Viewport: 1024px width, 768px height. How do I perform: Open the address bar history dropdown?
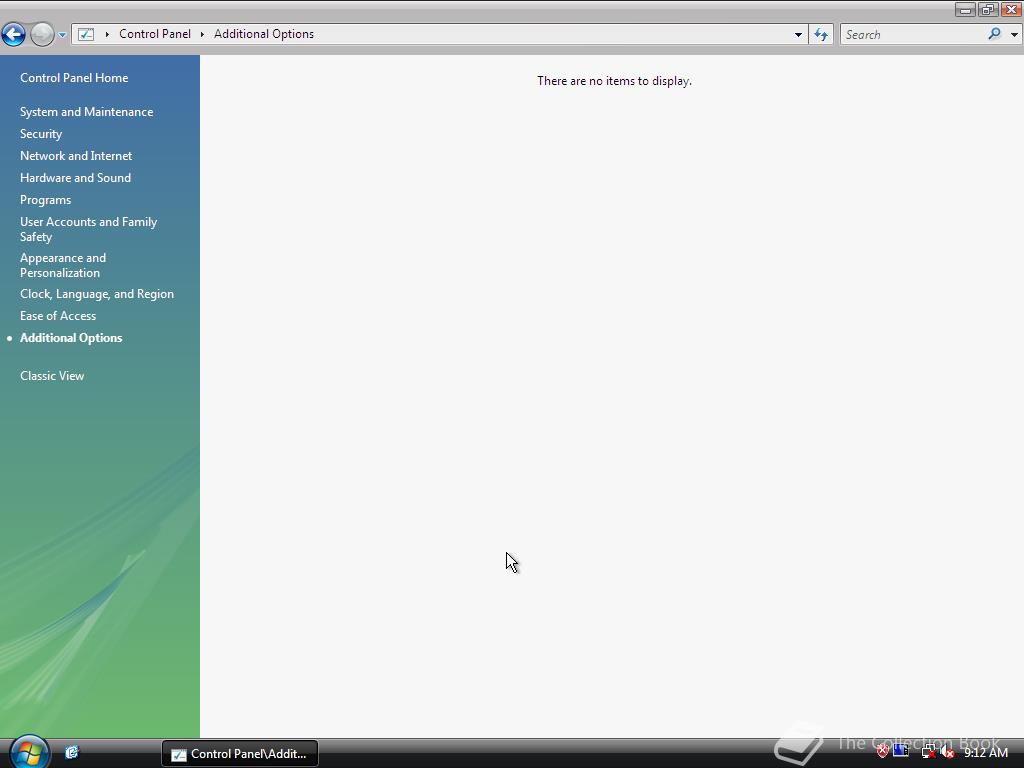[798, 35]
